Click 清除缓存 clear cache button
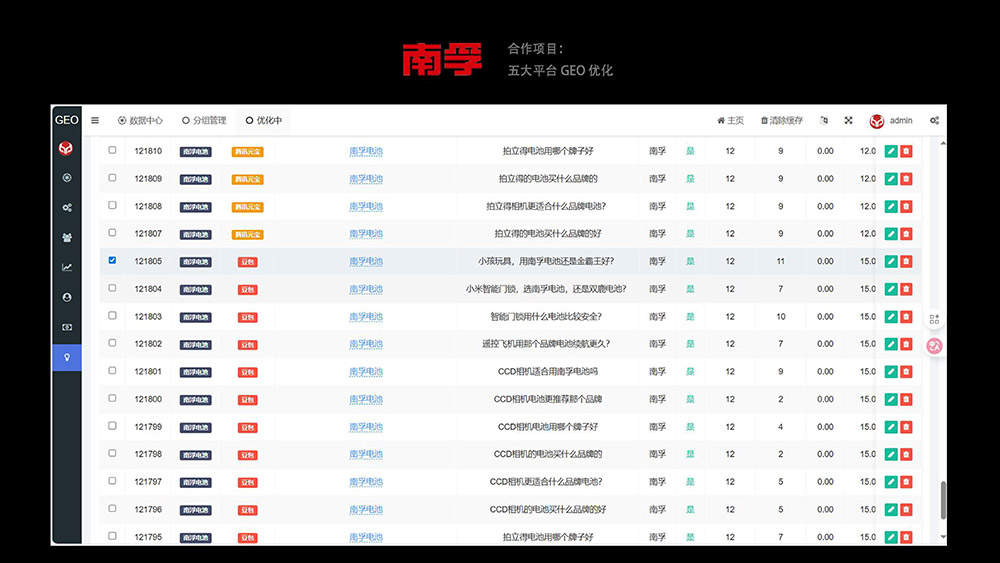 tap(782, 121)
